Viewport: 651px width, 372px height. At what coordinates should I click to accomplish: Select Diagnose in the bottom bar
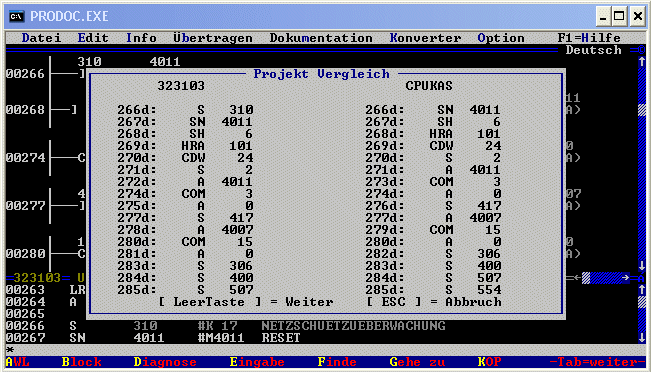pyautogui.click(x=165, y=362)
